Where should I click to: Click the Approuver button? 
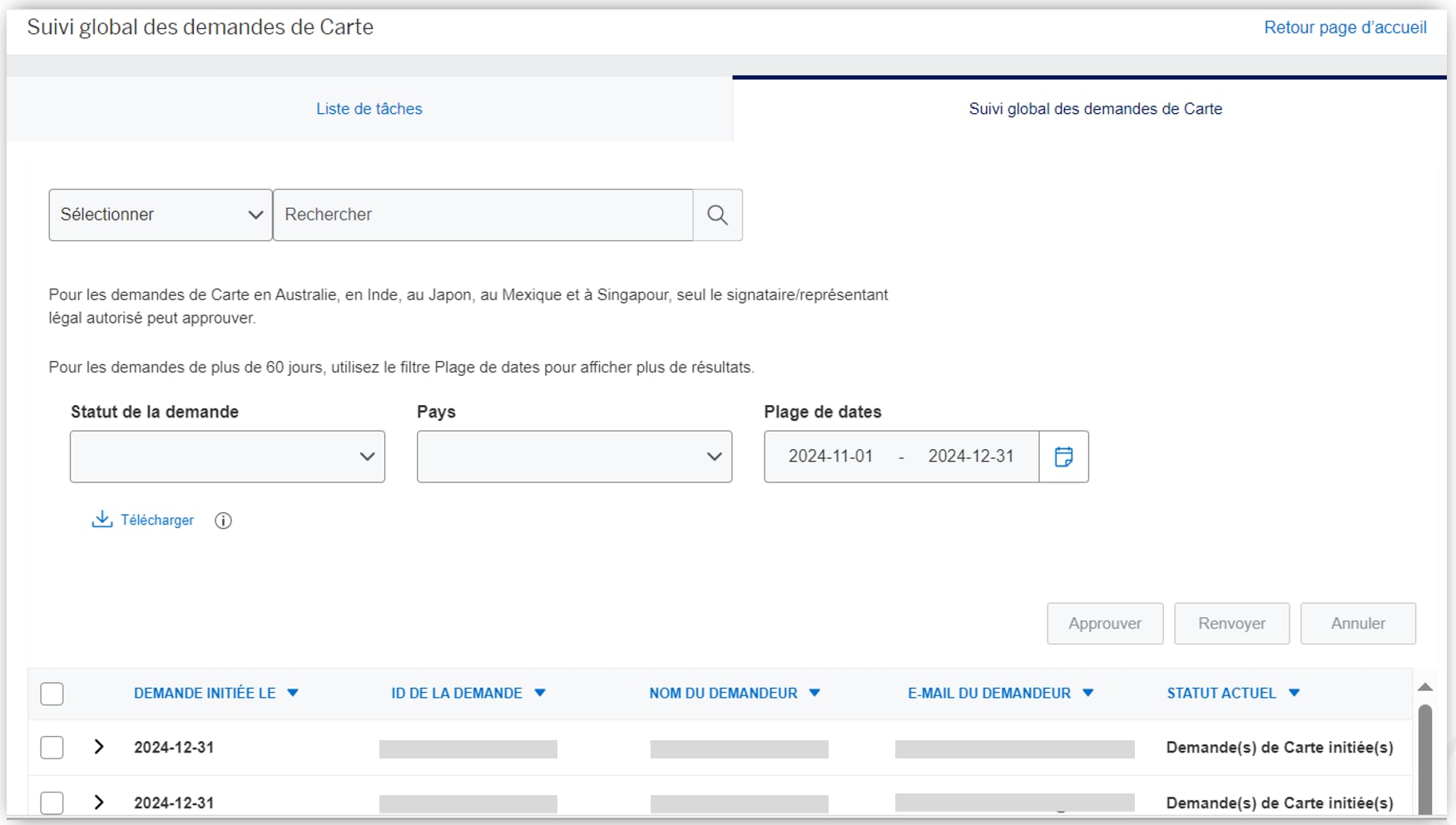pos(1104,623)
